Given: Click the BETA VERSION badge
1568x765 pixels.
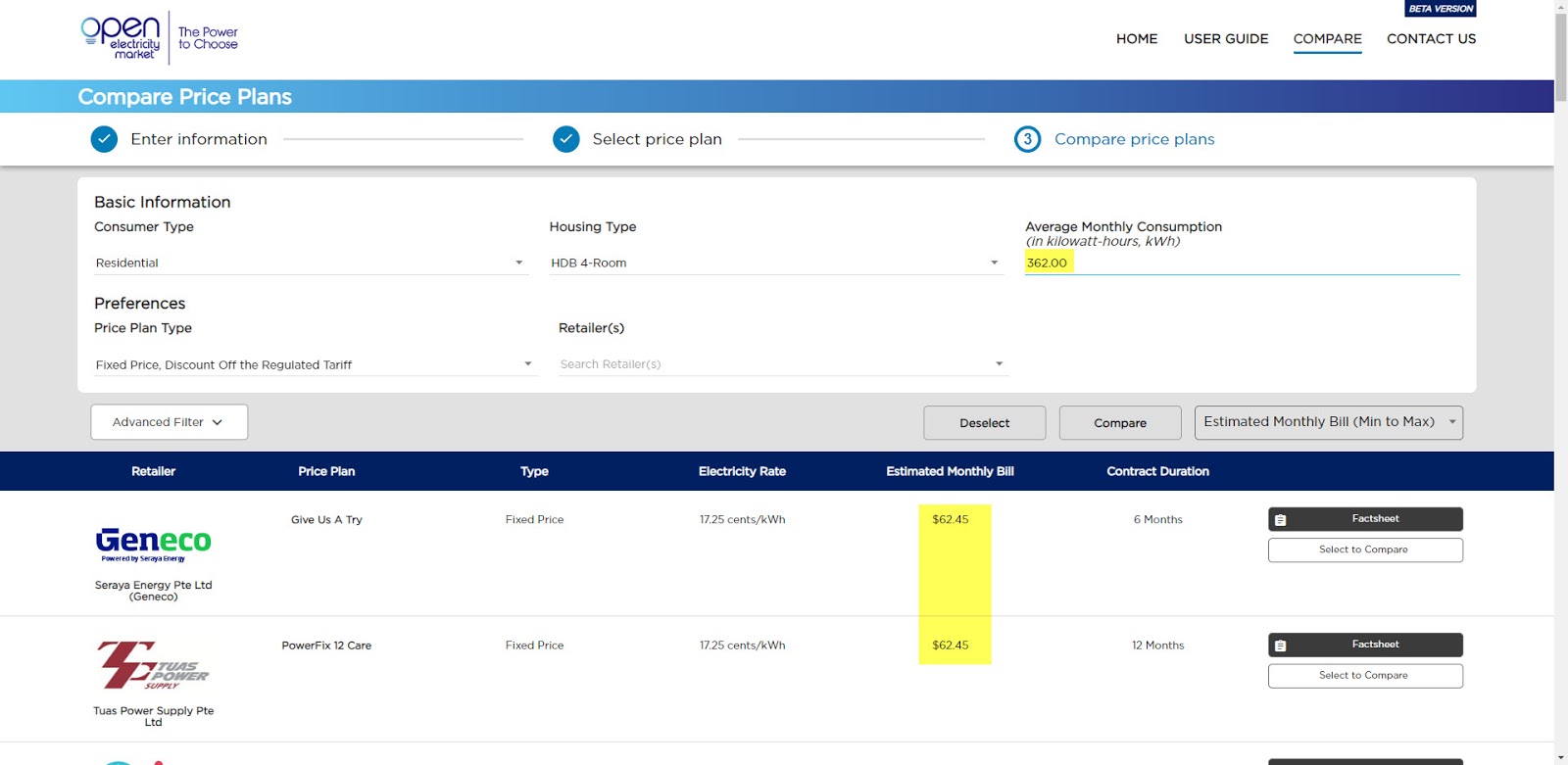Looking at the screenshot, I should pyautogui.click(x=1441, y=9).
